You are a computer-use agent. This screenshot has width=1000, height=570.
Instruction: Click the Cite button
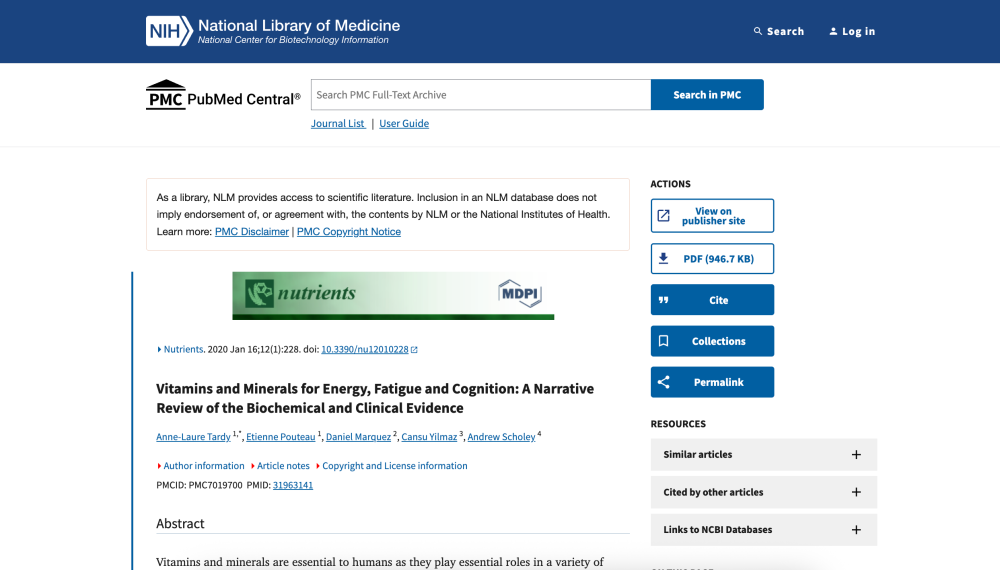tap(712, 300)
